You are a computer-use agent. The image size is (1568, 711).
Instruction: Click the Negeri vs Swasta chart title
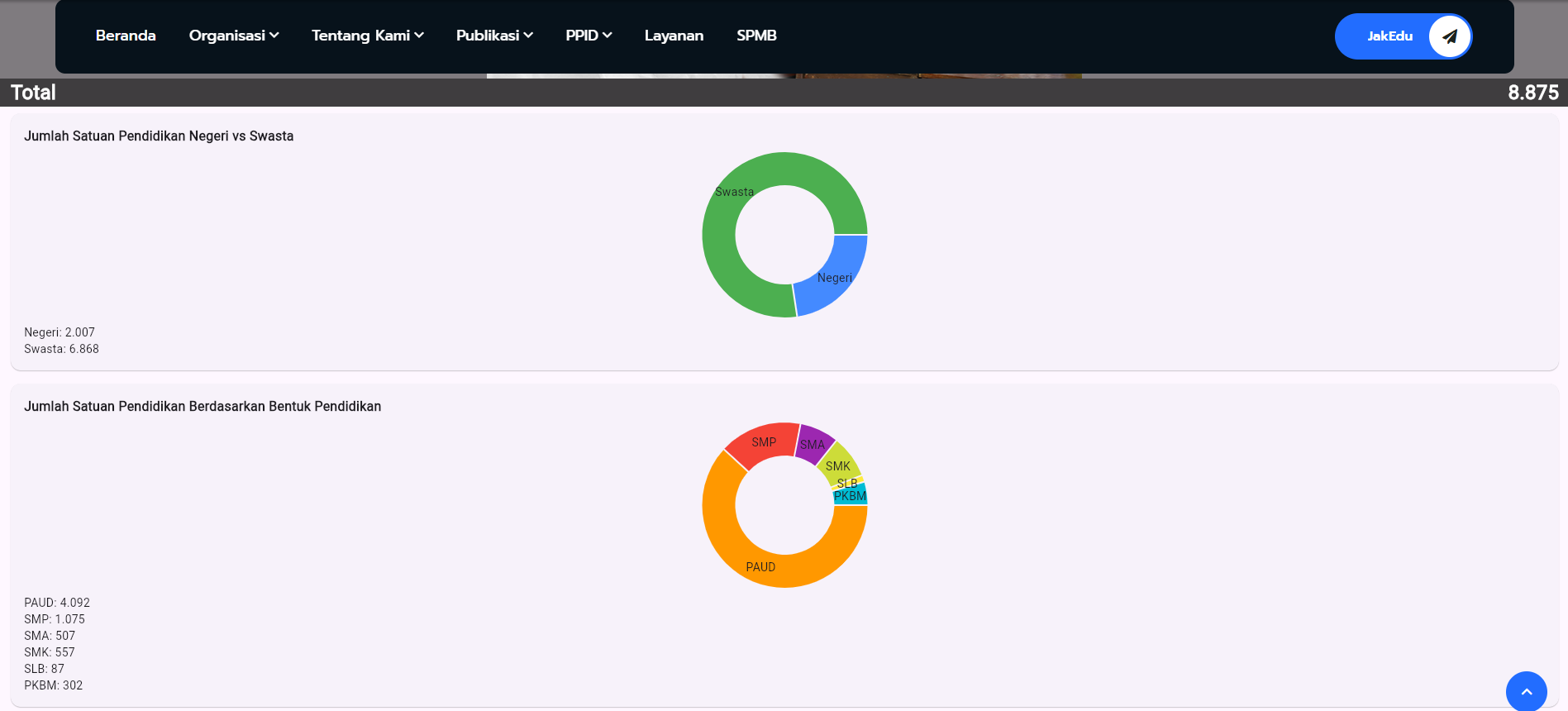(159, 136)
